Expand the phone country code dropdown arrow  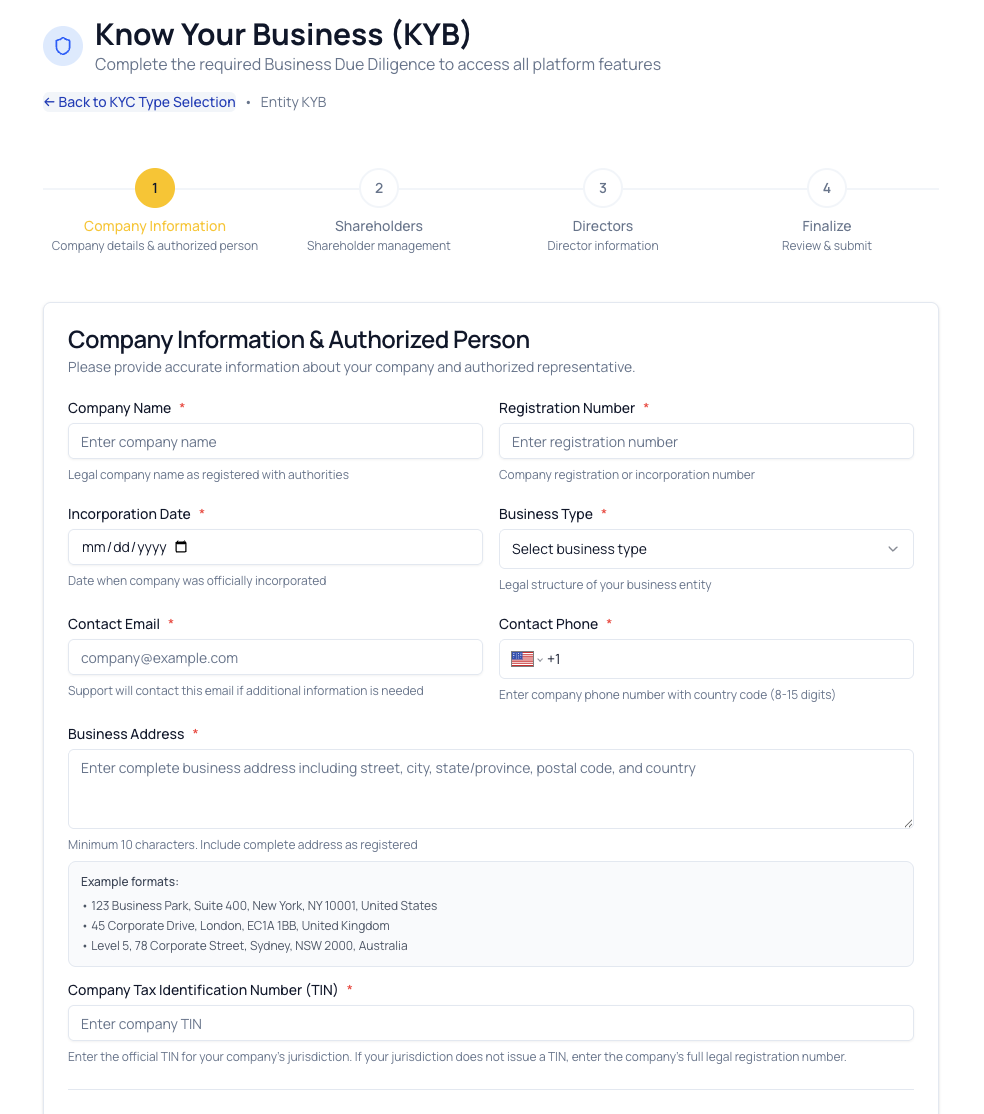542,658
